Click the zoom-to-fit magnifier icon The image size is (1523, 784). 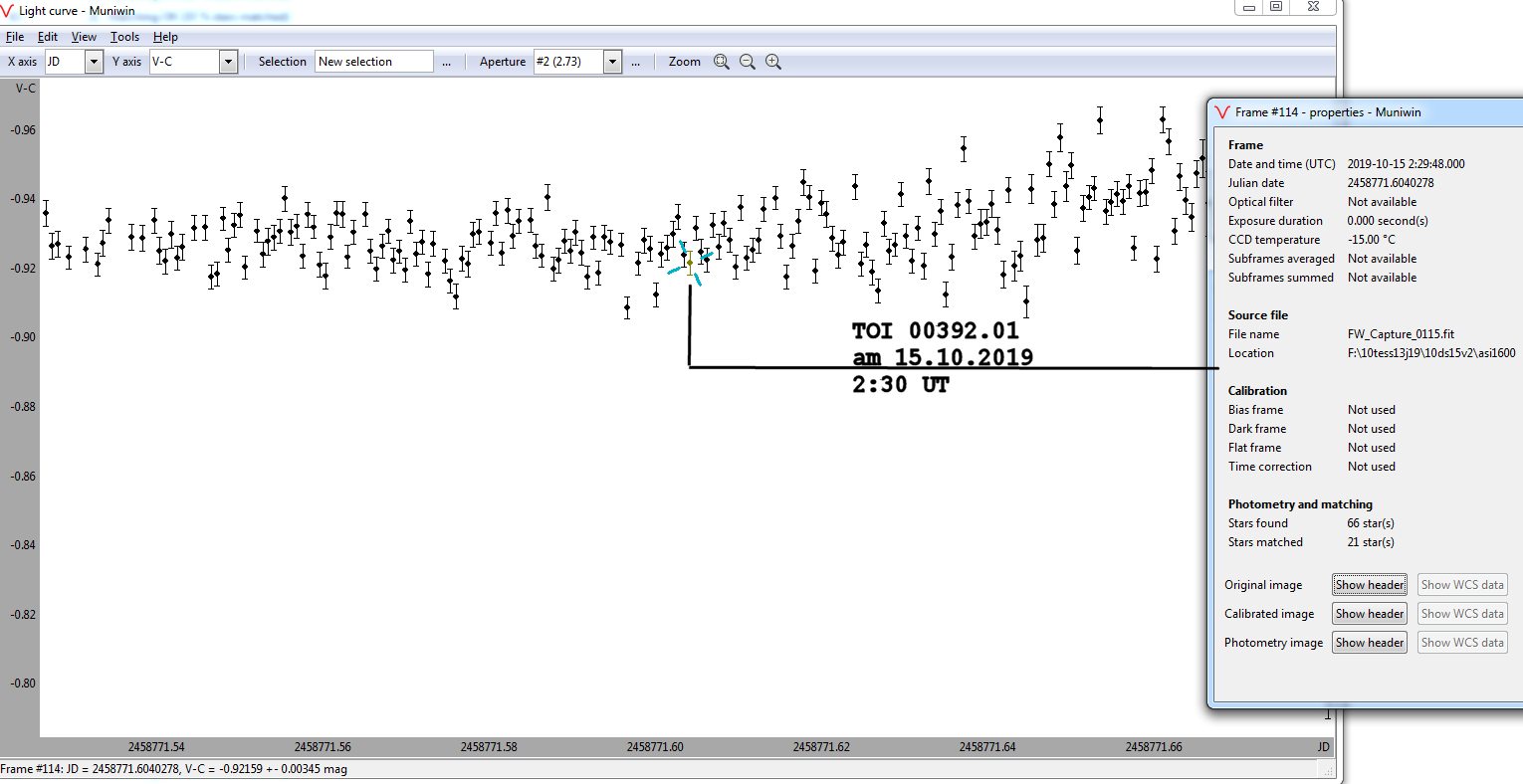721,62
